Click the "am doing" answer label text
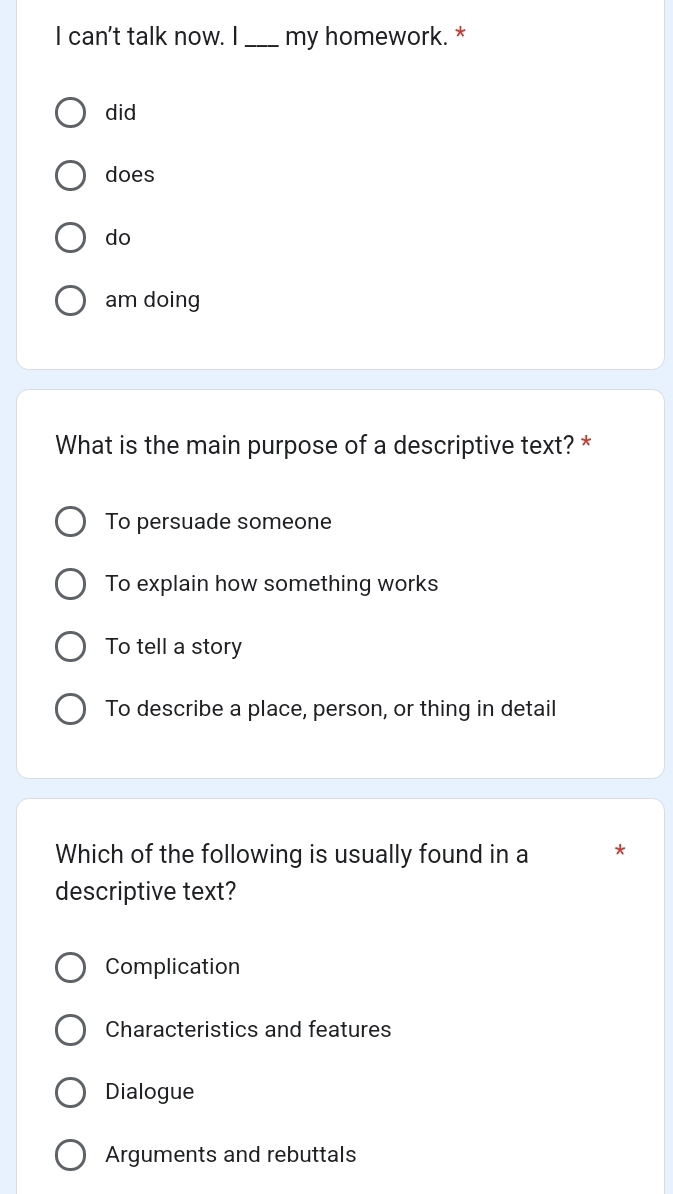Image resolution: width=673 pixels, height=1194 pixels. tap(152, 300)
